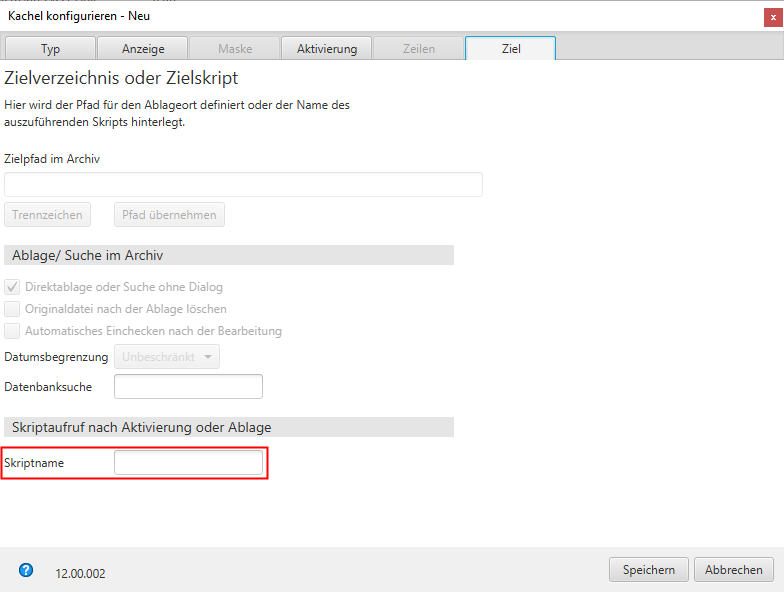Select the Ziel tab
784x592 pixels.
[x=511, y=48]
